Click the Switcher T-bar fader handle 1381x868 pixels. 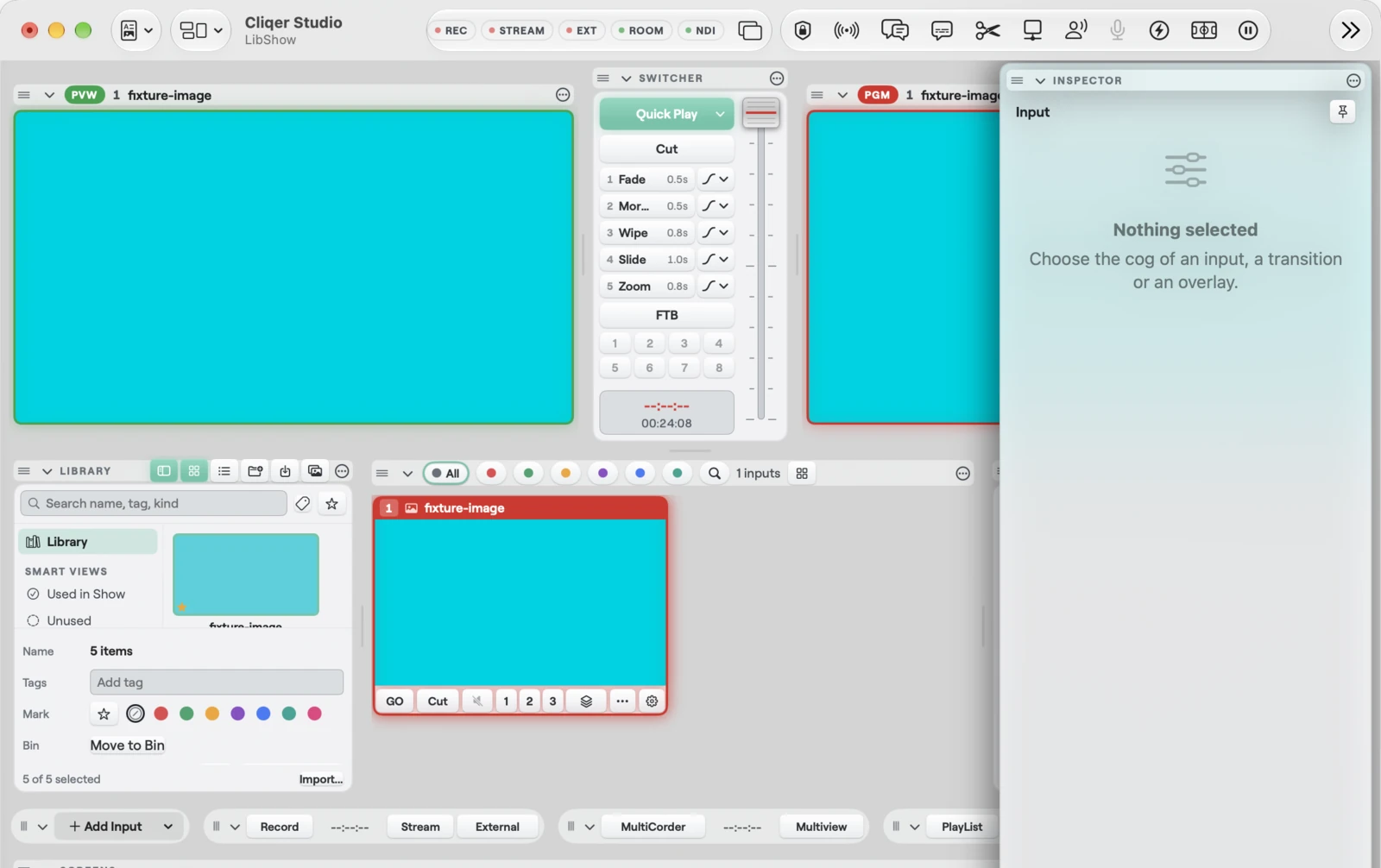(x=760, y=113)
